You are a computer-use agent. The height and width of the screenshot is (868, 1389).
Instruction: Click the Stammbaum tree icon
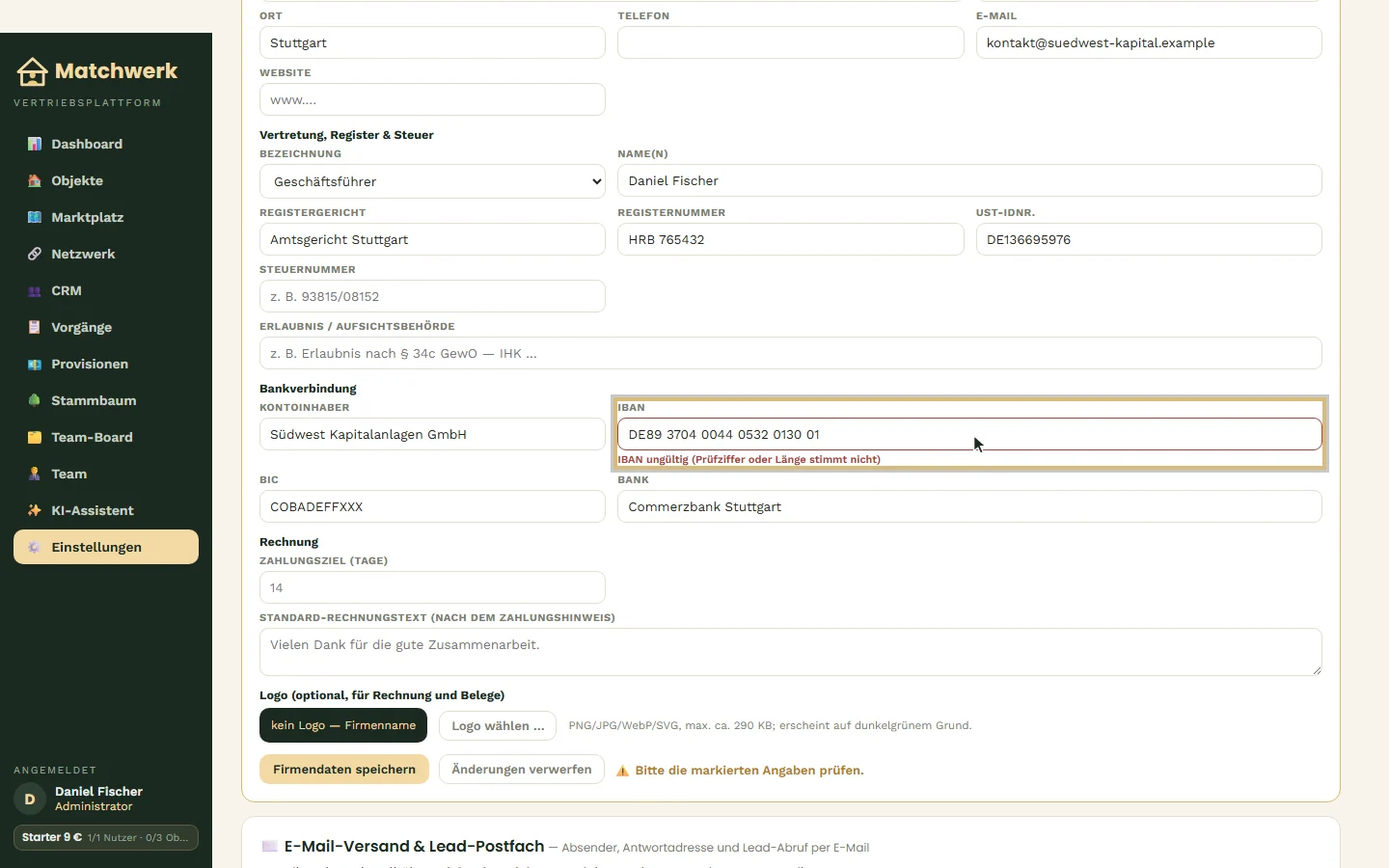click(x=35, y=400)
